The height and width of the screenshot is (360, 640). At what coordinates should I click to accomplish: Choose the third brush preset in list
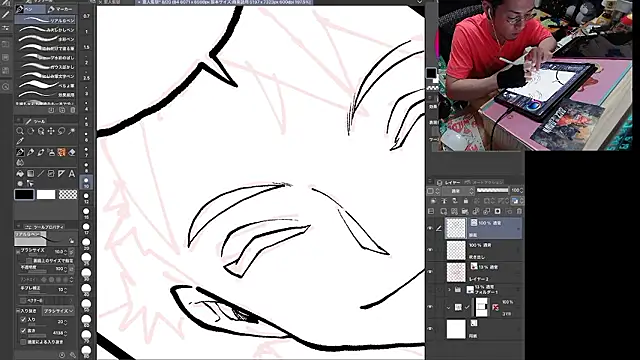(x=45, y=39)
